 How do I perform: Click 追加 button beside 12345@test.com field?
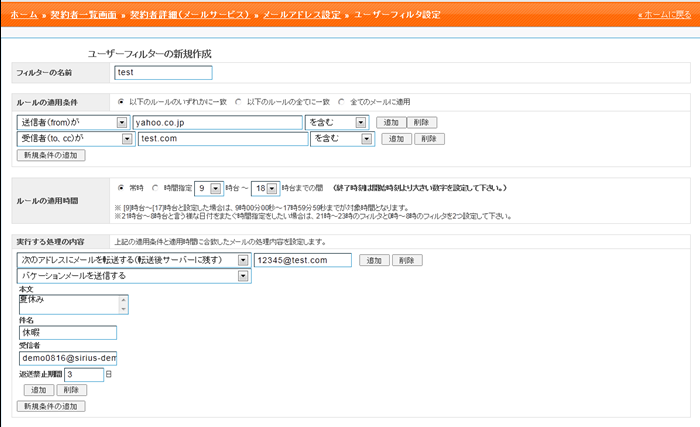point(373,260)
